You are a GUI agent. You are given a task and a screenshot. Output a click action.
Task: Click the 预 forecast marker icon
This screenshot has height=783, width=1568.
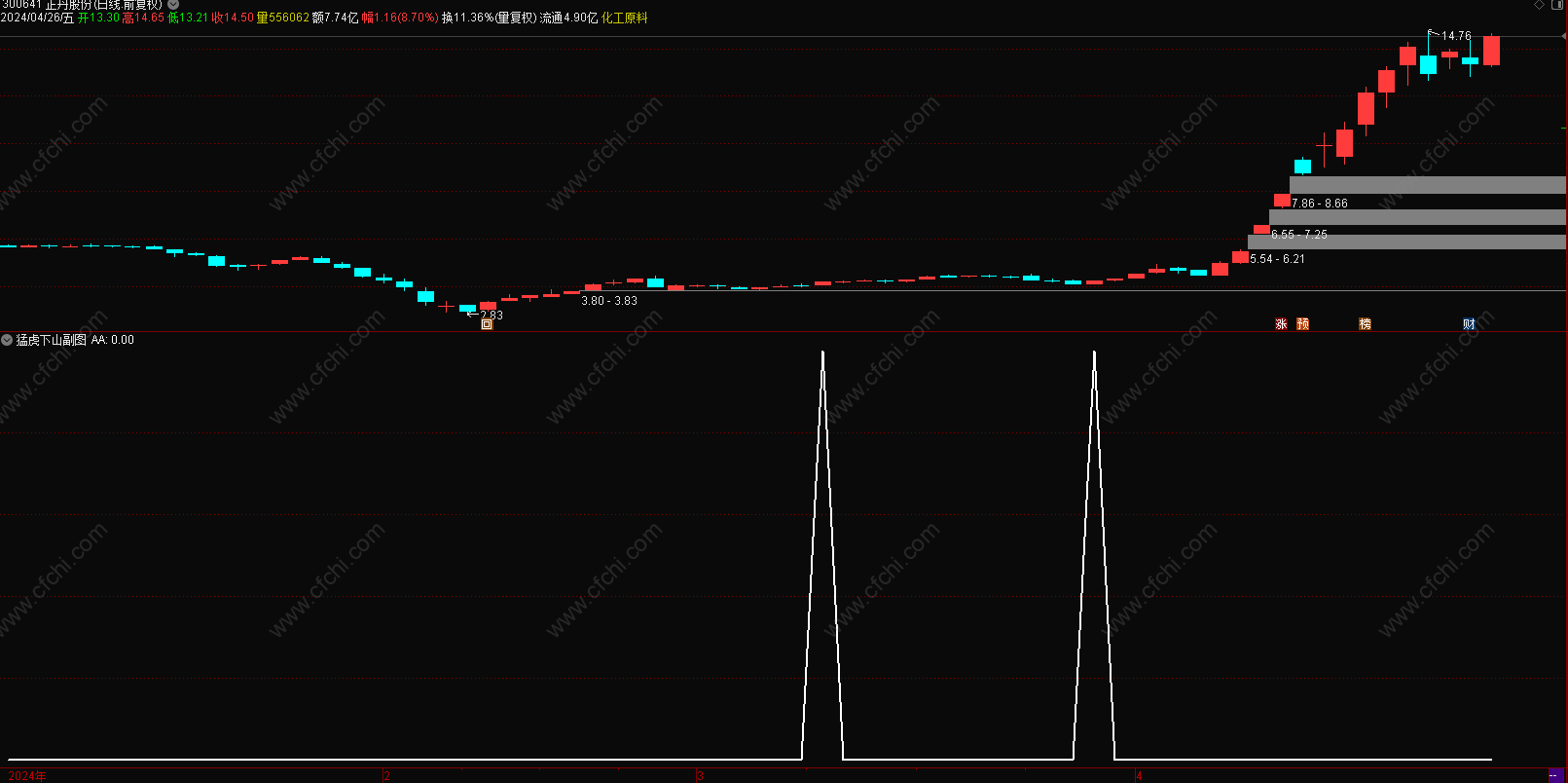[1303, 324]
